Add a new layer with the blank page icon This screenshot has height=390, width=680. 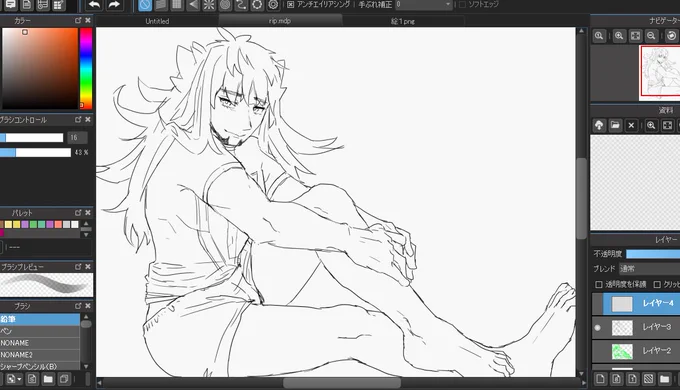coord(600,379)
